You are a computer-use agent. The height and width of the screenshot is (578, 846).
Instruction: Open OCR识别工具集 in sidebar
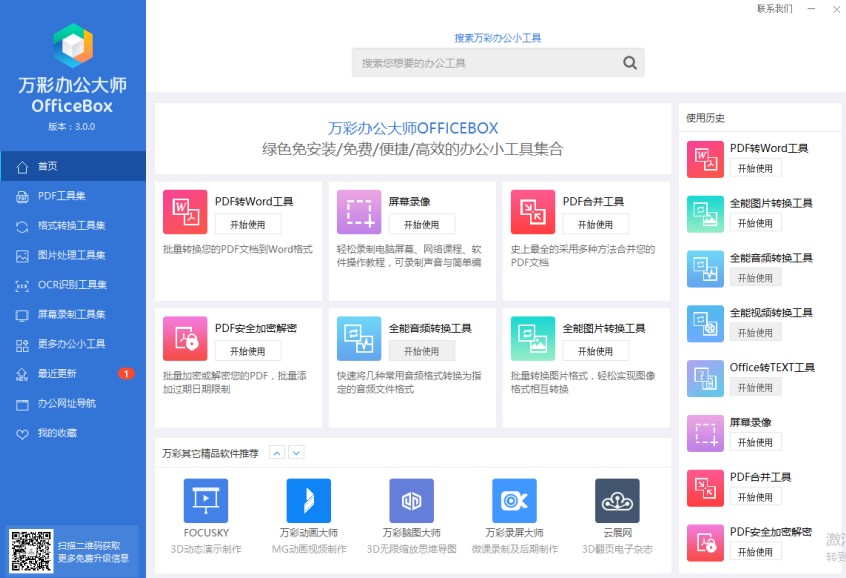(x=73, y=285)
